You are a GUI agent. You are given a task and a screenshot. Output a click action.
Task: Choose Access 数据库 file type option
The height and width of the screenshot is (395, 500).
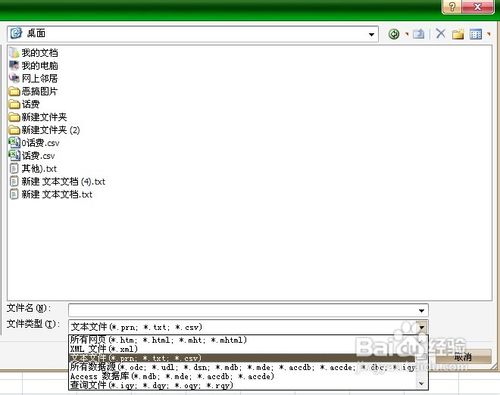172,376
